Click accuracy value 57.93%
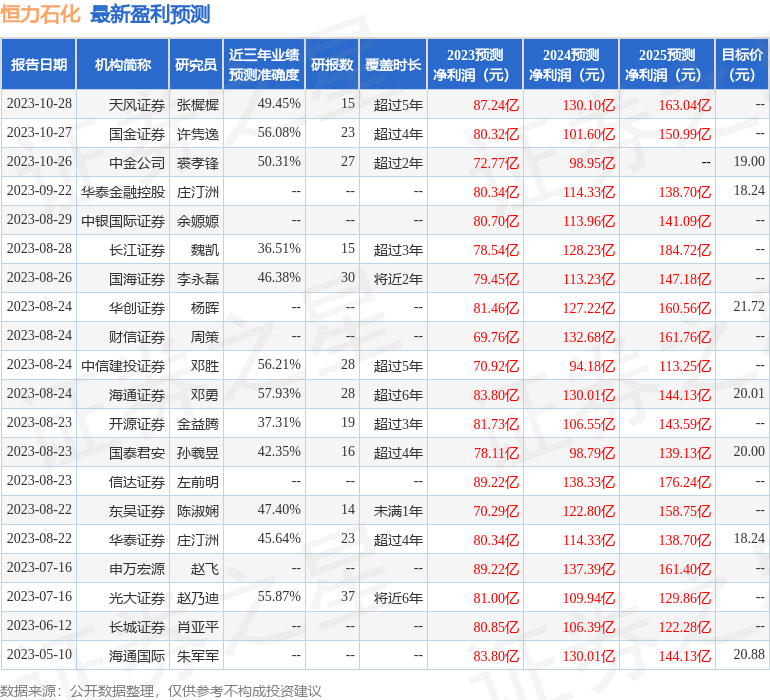This screenshot has width=770, height=700. point(279,393)
